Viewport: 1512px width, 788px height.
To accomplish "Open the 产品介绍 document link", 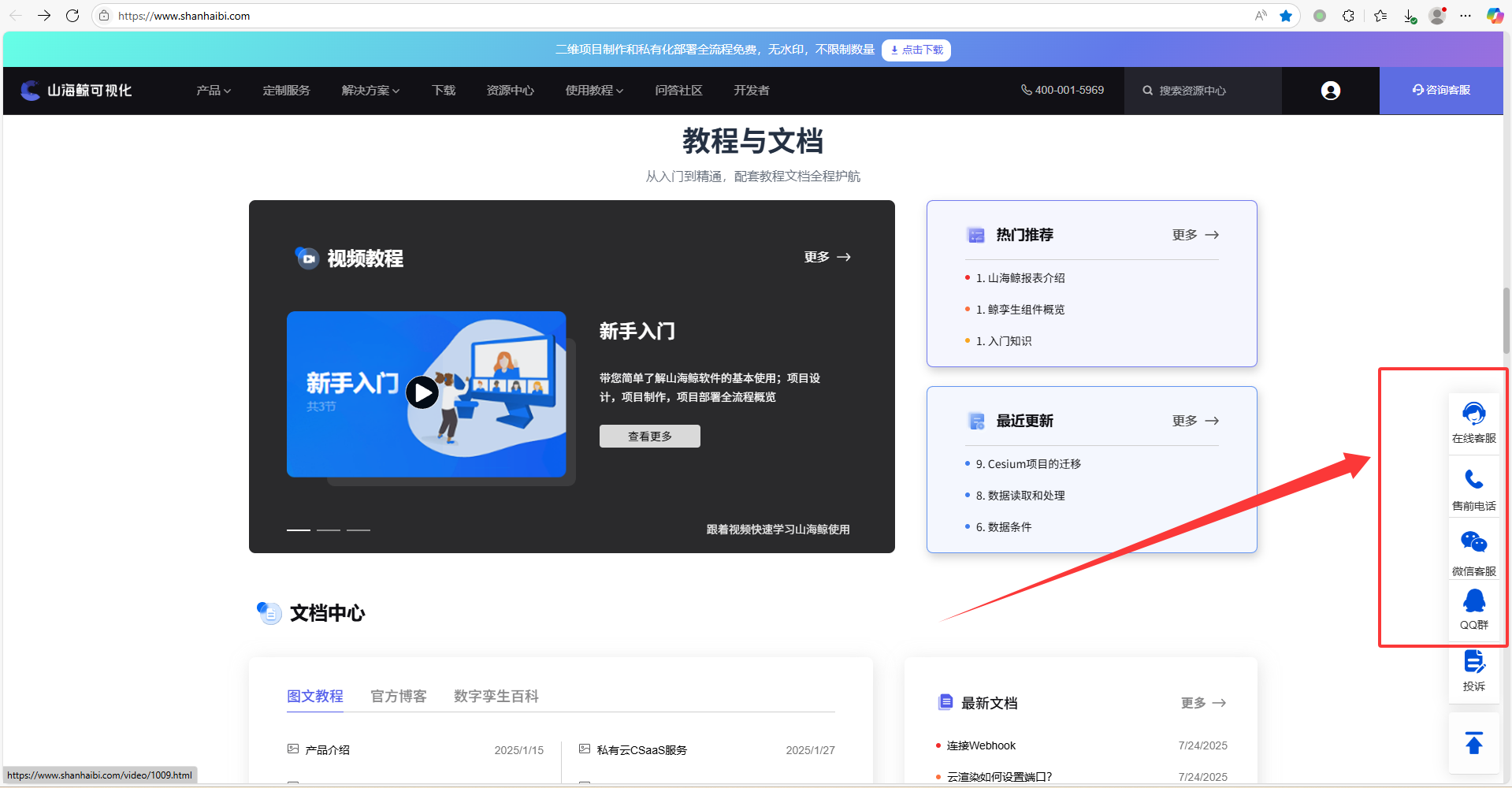I will point(328,750).
